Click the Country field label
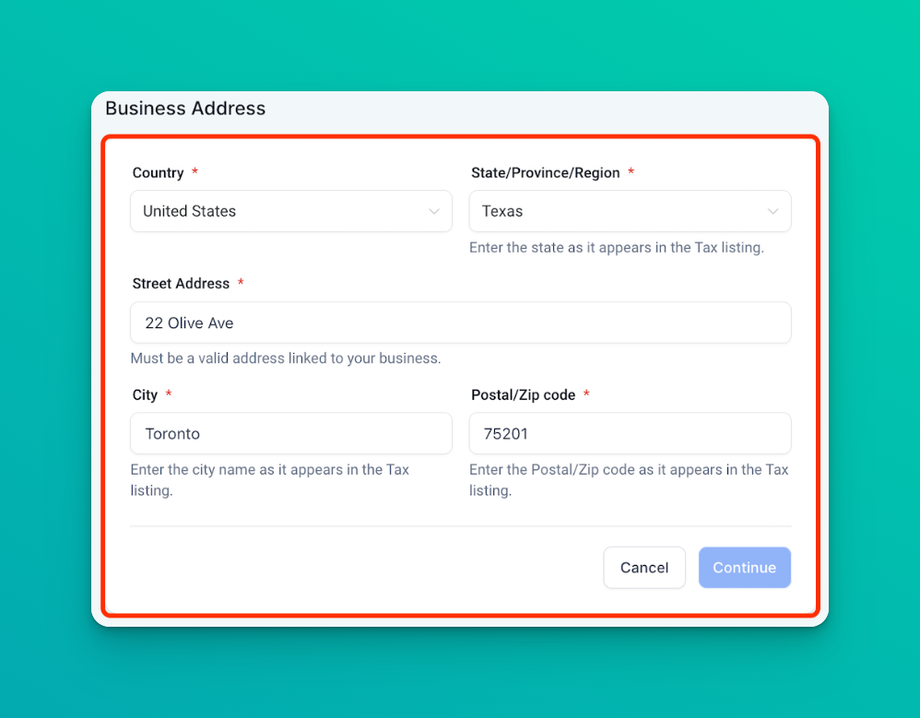The image size is (920, 718). tap(158, 173)
